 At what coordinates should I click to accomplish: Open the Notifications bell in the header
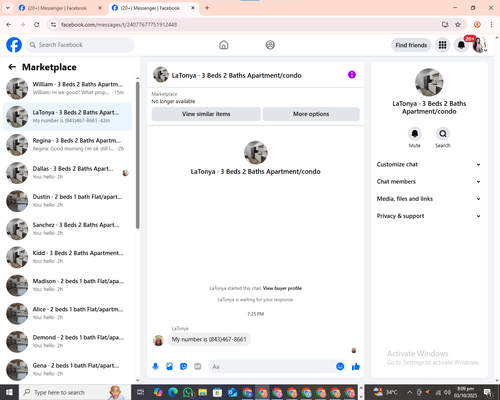(461, 45)
